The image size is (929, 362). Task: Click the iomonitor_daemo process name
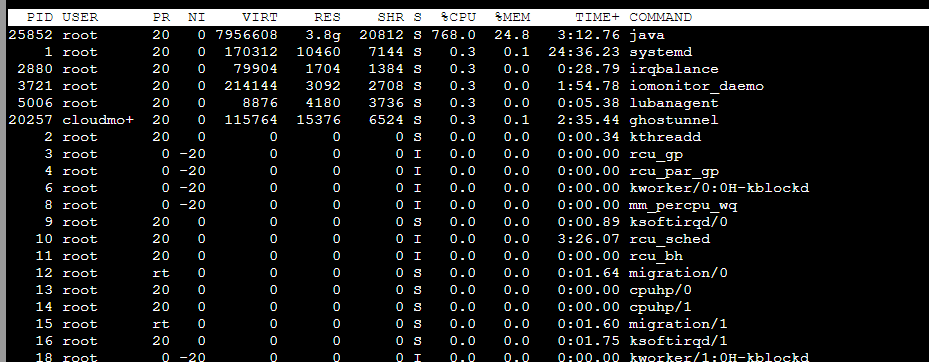click(696, 87)
